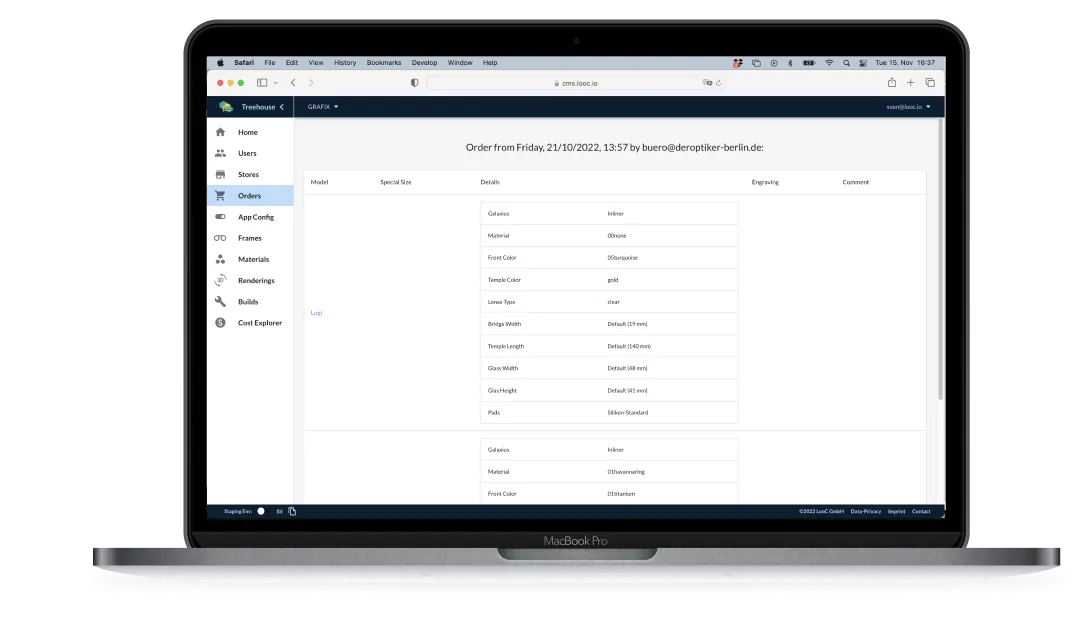Go back with Safari back arrow
This screenshot has height=618, width=1092.
pos(293,82)
